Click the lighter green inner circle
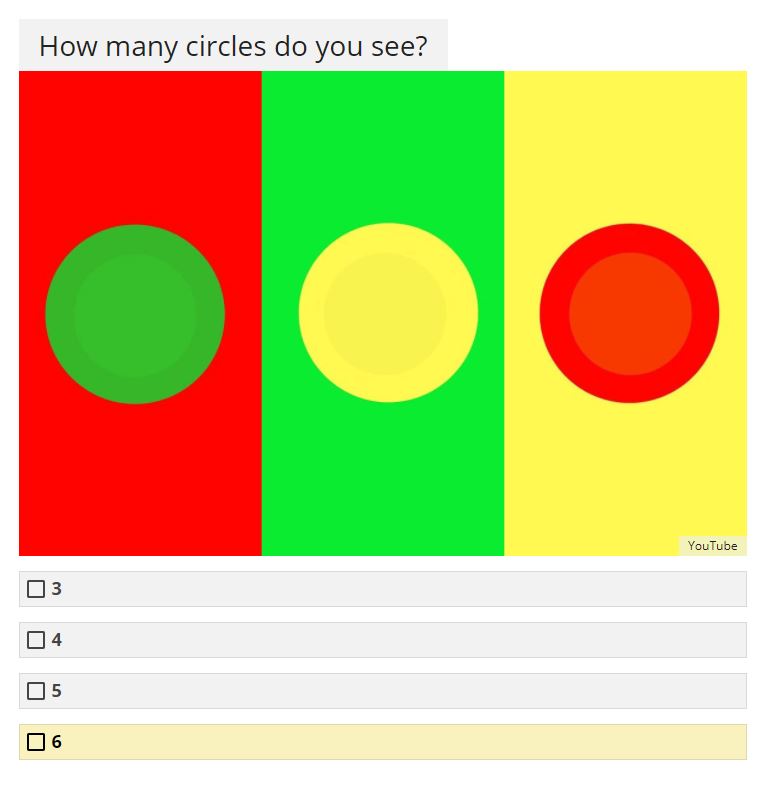The height and width of the screenshot is (799, 766). [135, 316]
